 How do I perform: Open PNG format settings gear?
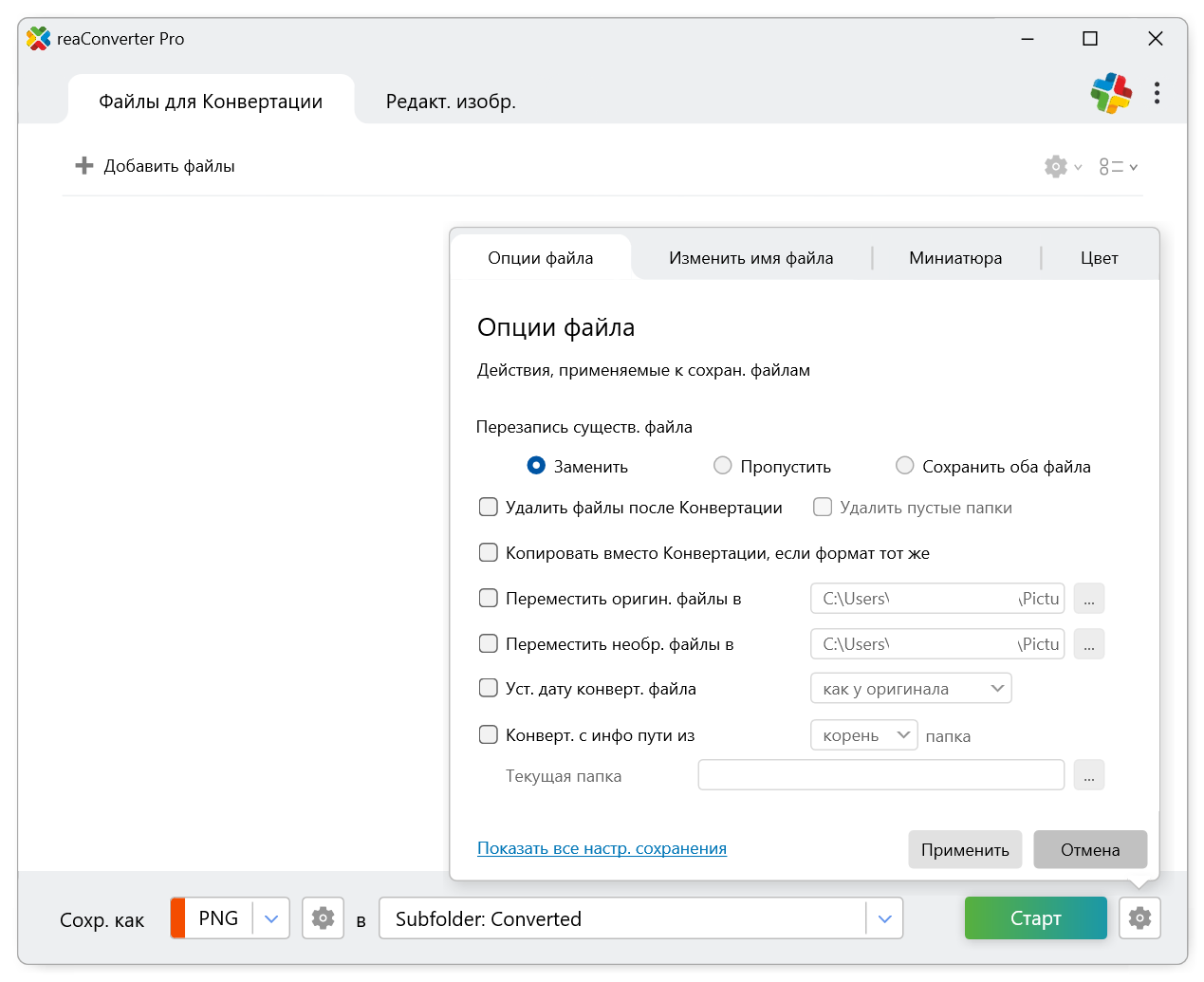coord(323,918)
